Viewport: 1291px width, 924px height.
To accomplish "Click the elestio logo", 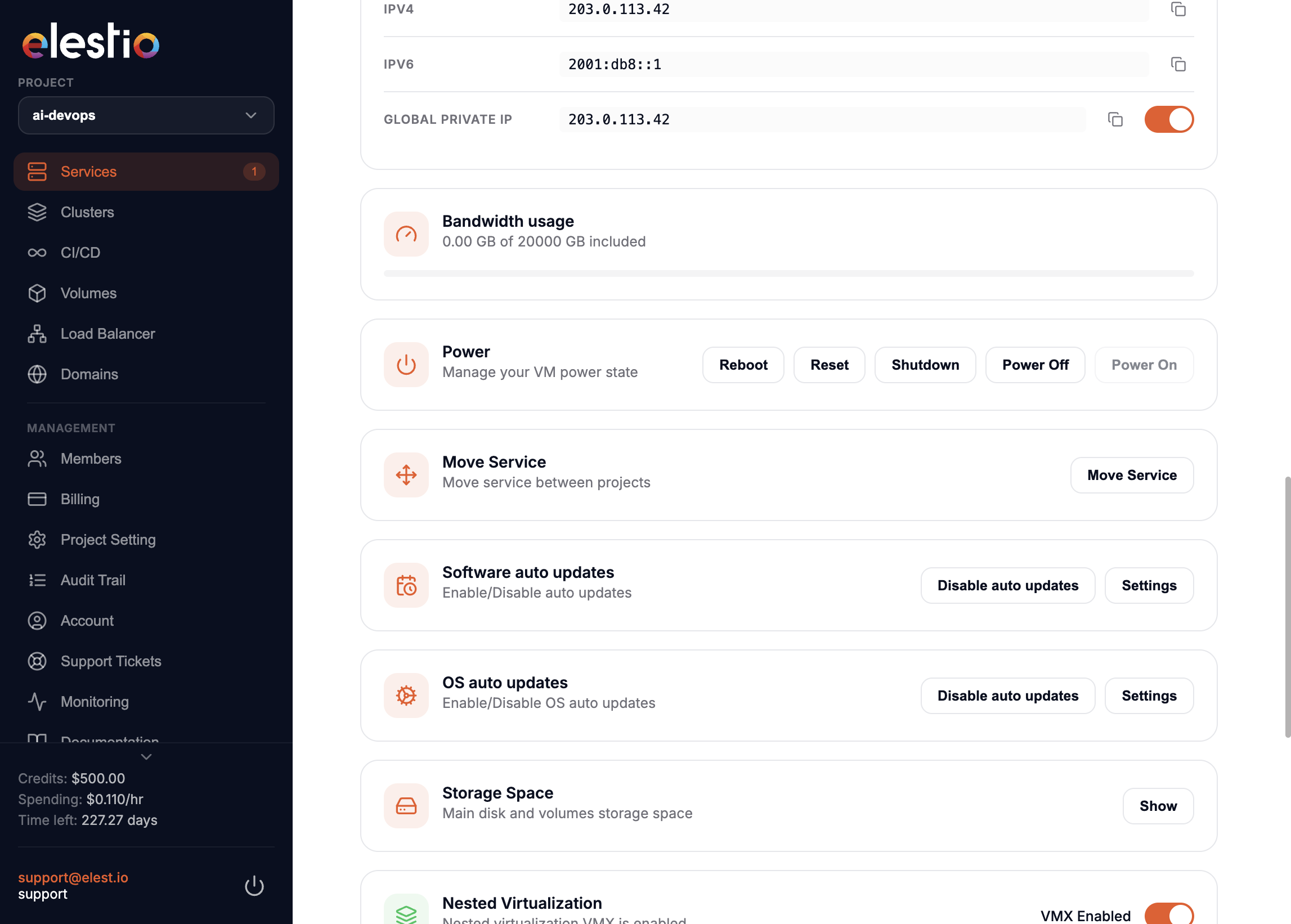I will click(91, 41).
